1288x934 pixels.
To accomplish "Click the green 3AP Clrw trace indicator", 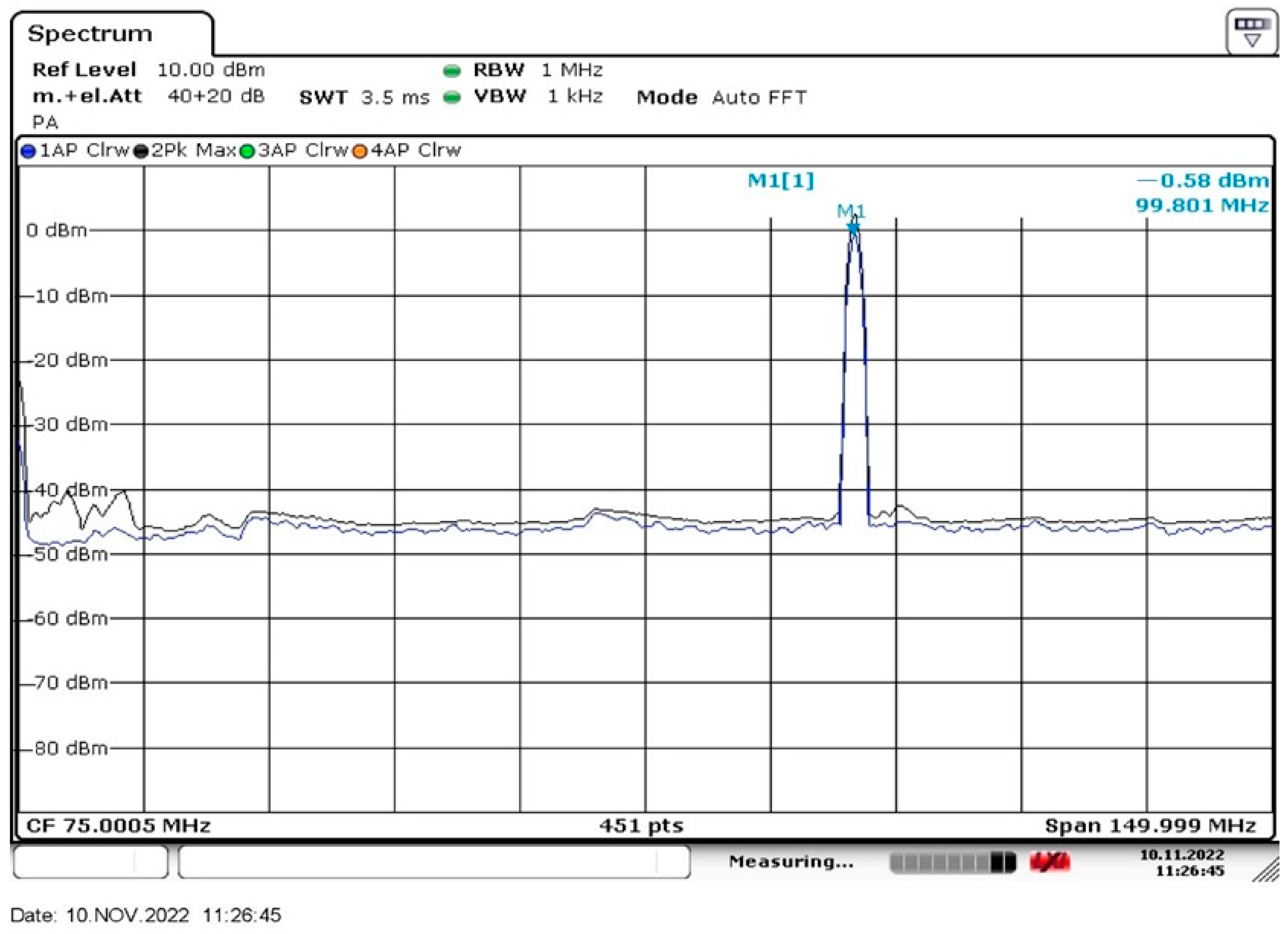I will click(x=247, y=152).
